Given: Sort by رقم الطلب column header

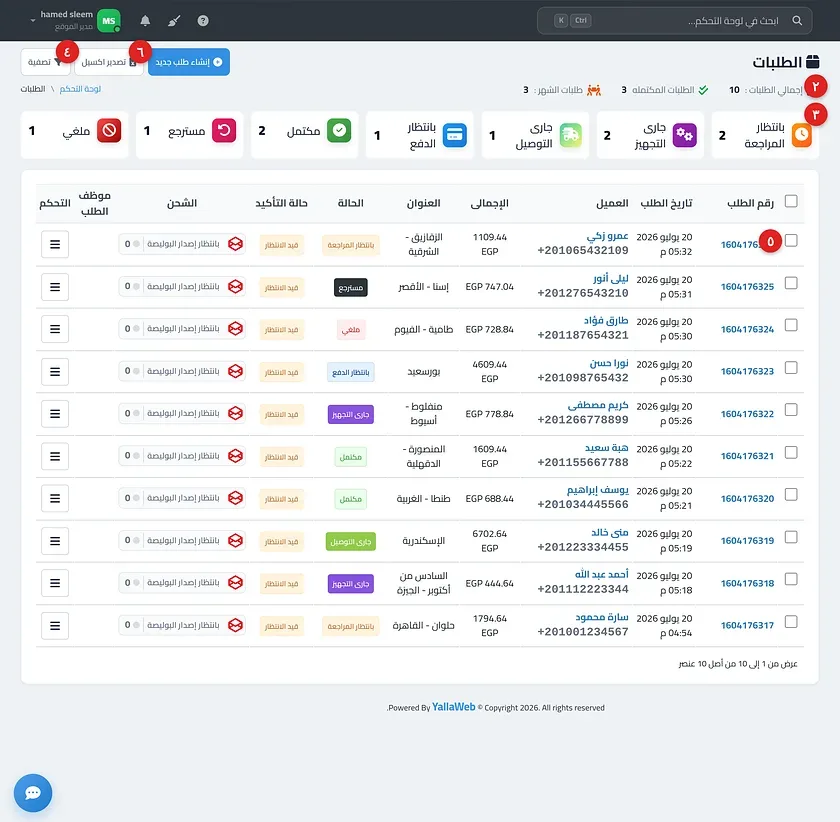Looking at the screenshot, I should [750, 203].
